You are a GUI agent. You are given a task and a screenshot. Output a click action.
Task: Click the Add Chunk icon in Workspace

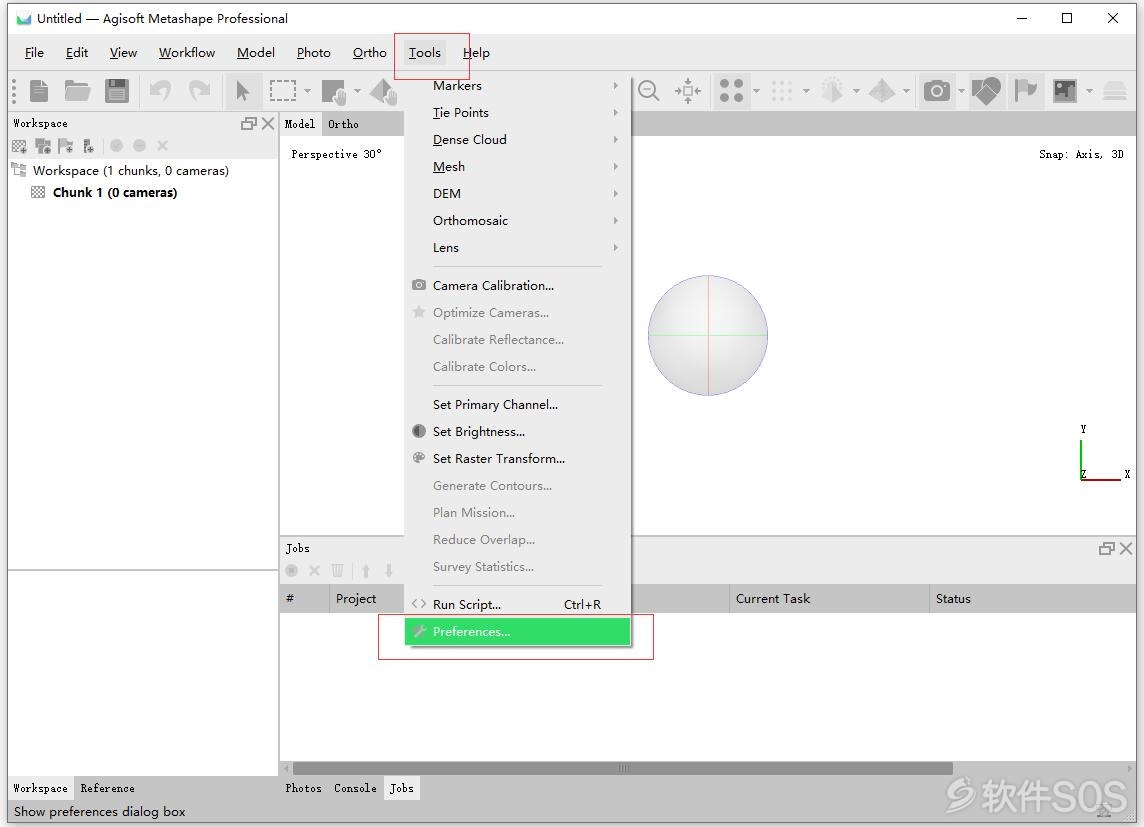20,147
